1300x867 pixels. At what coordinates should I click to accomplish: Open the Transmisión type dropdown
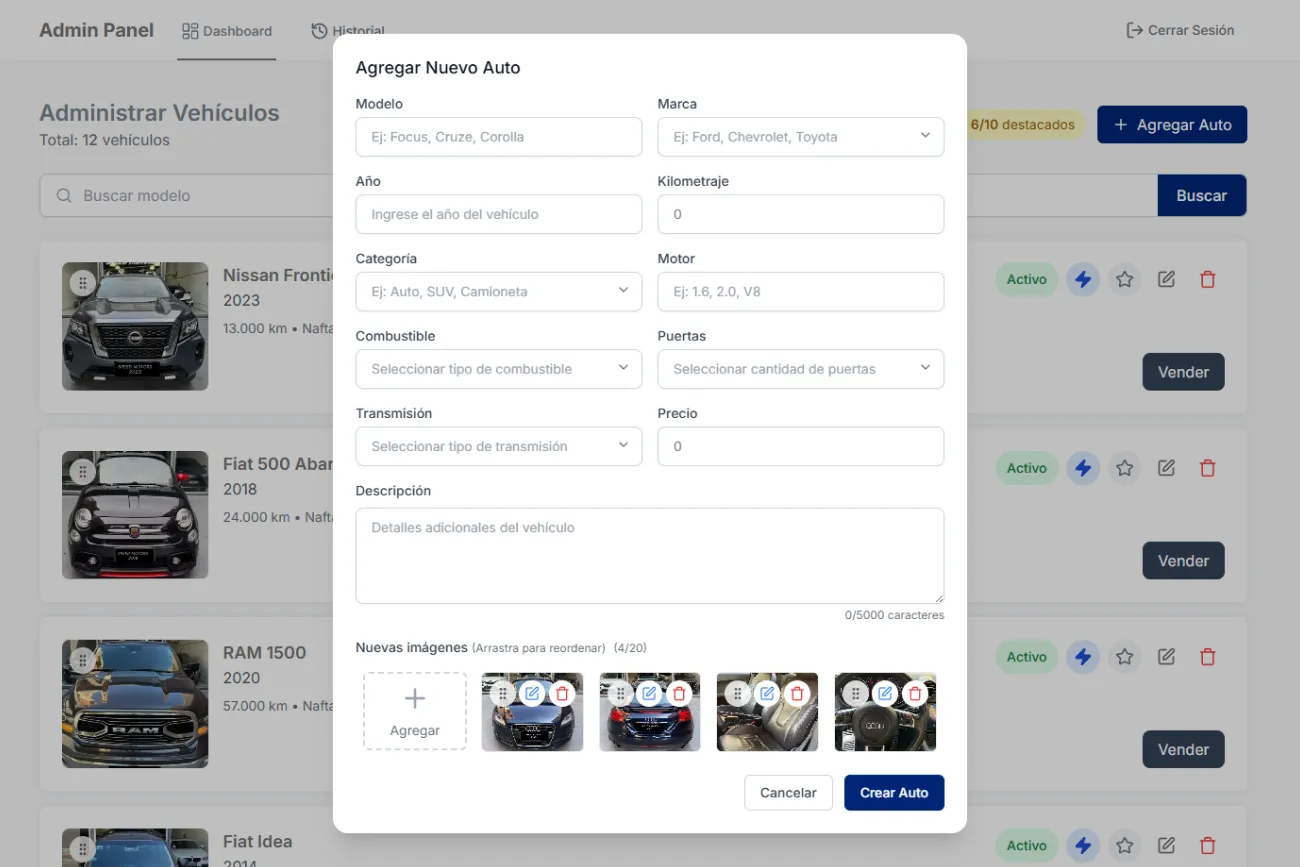coord(499,446)
